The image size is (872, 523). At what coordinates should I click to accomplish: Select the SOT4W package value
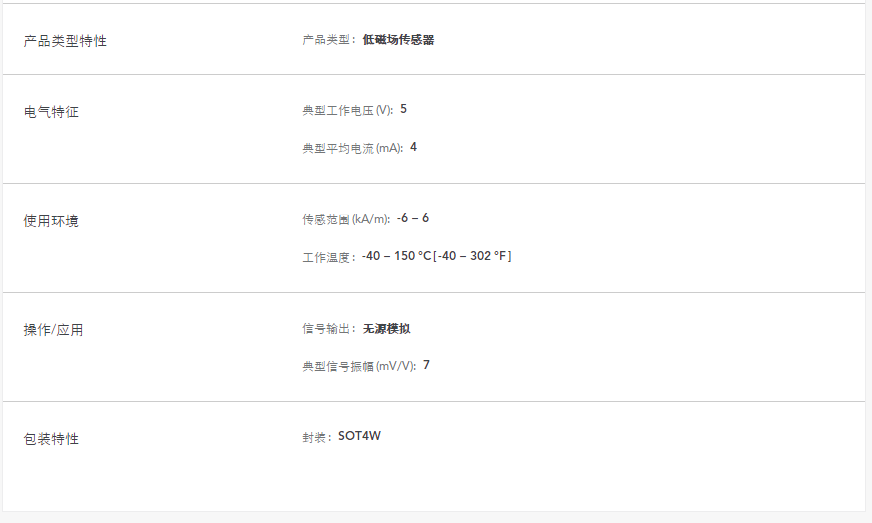pos(359,436)
